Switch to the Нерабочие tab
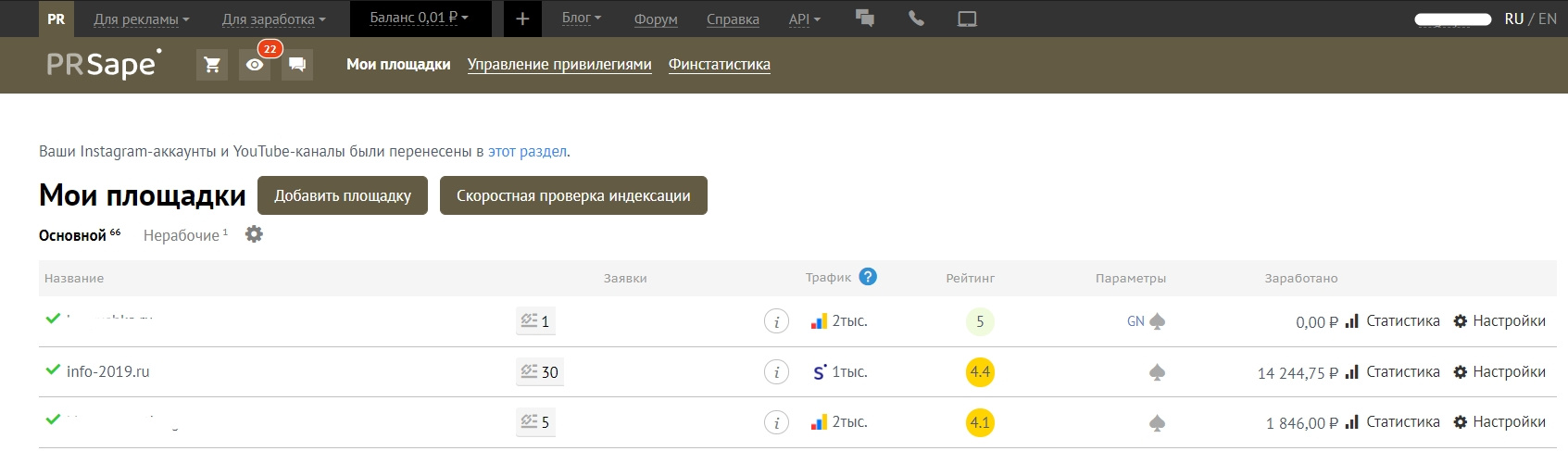1568x451 pixels. [x=182, y=235]
